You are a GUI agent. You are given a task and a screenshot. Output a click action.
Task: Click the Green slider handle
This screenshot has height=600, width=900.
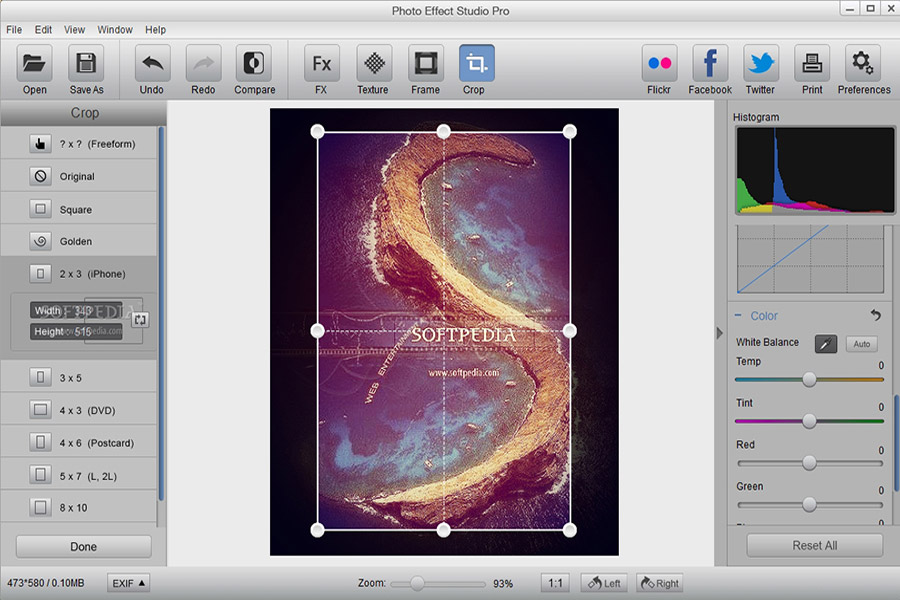point(809,505)
